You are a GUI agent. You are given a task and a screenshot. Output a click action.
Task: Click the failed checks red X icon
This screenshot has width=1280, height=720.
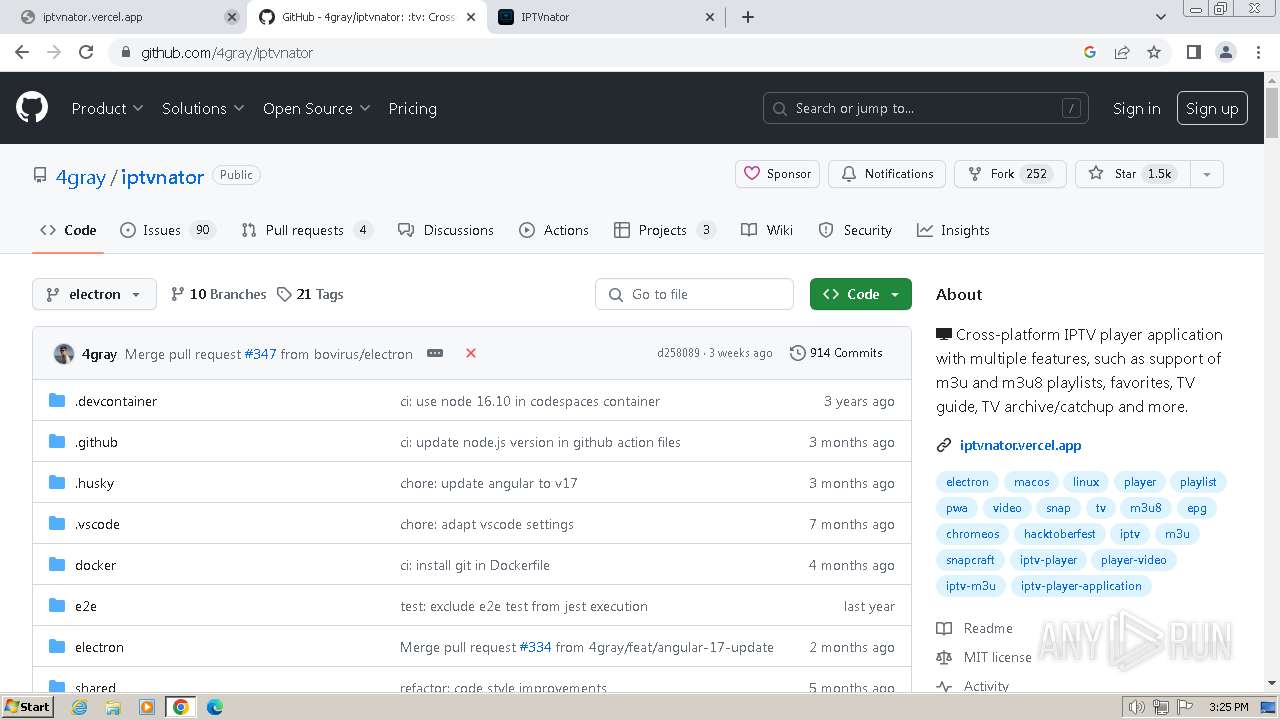coord(471,353)
